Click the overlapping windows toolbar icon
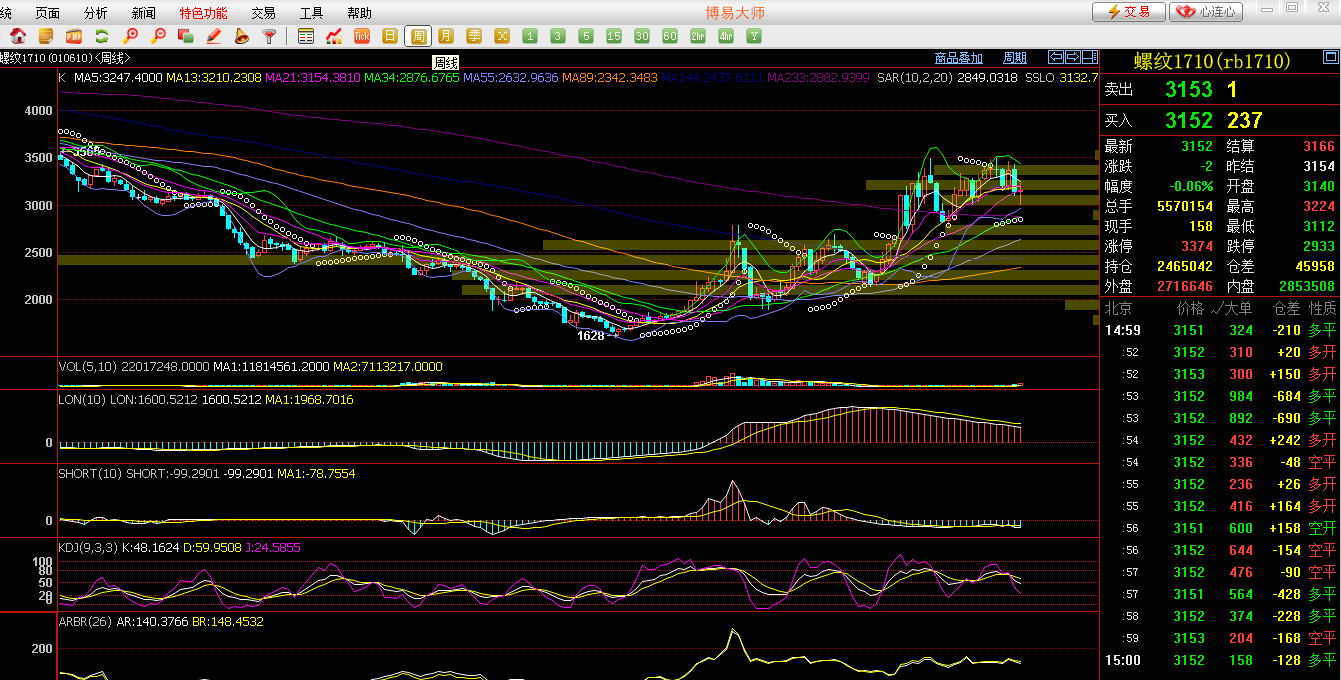Viewport: 1341px width, 680px height. click(185, 36)
